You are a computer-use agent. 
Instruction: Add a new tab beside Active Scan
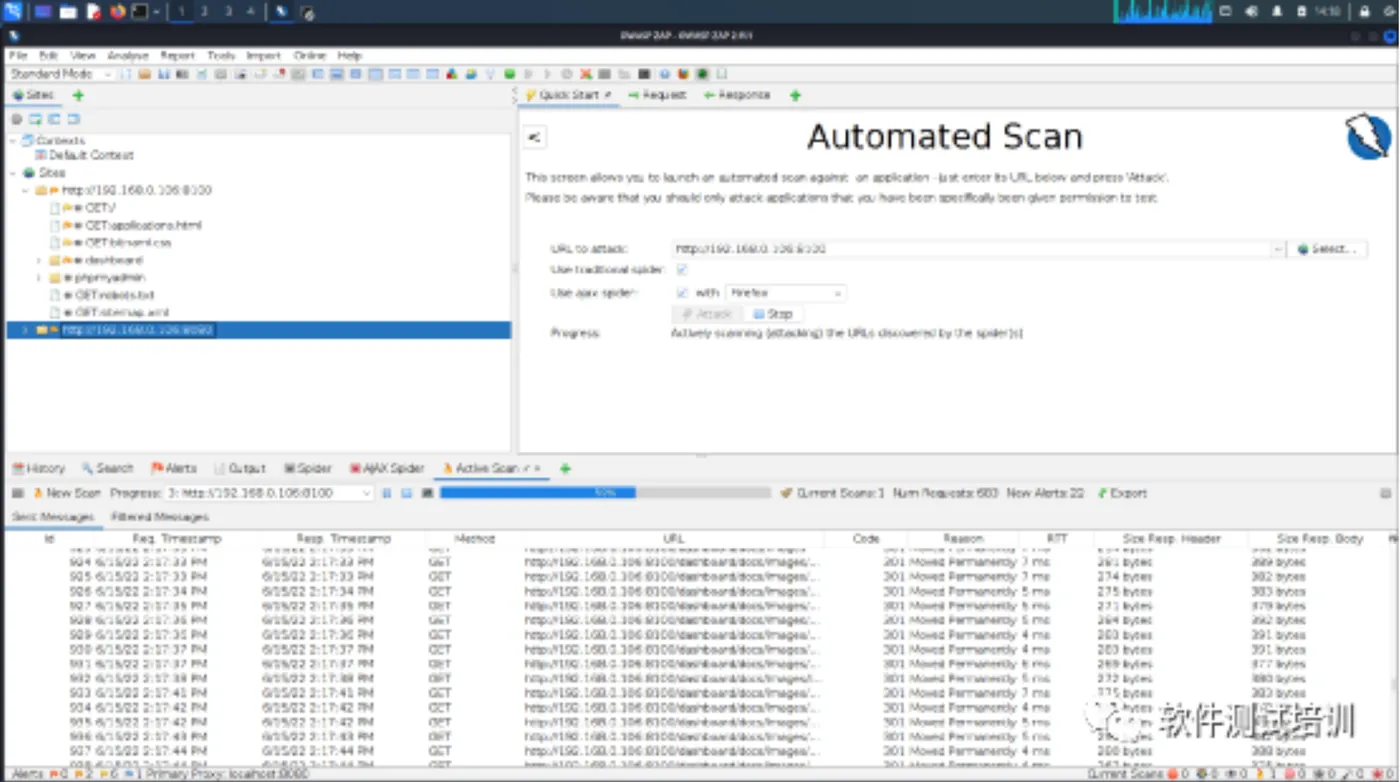pyautogui.click(x=565, y=468)
